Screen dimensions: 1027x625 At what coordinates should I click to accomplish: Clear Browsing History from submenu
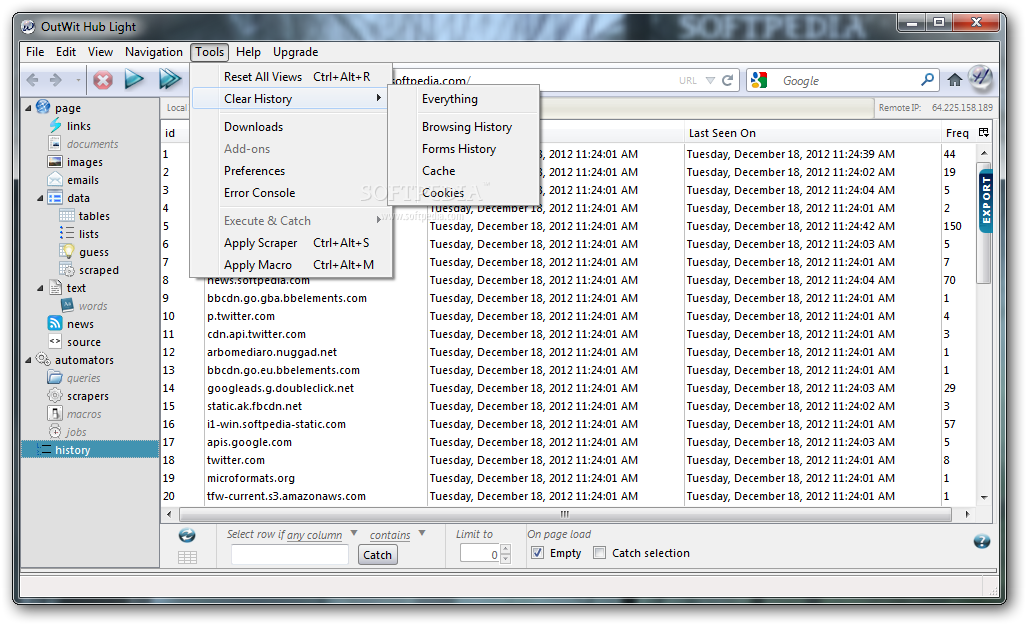point(463,127)
